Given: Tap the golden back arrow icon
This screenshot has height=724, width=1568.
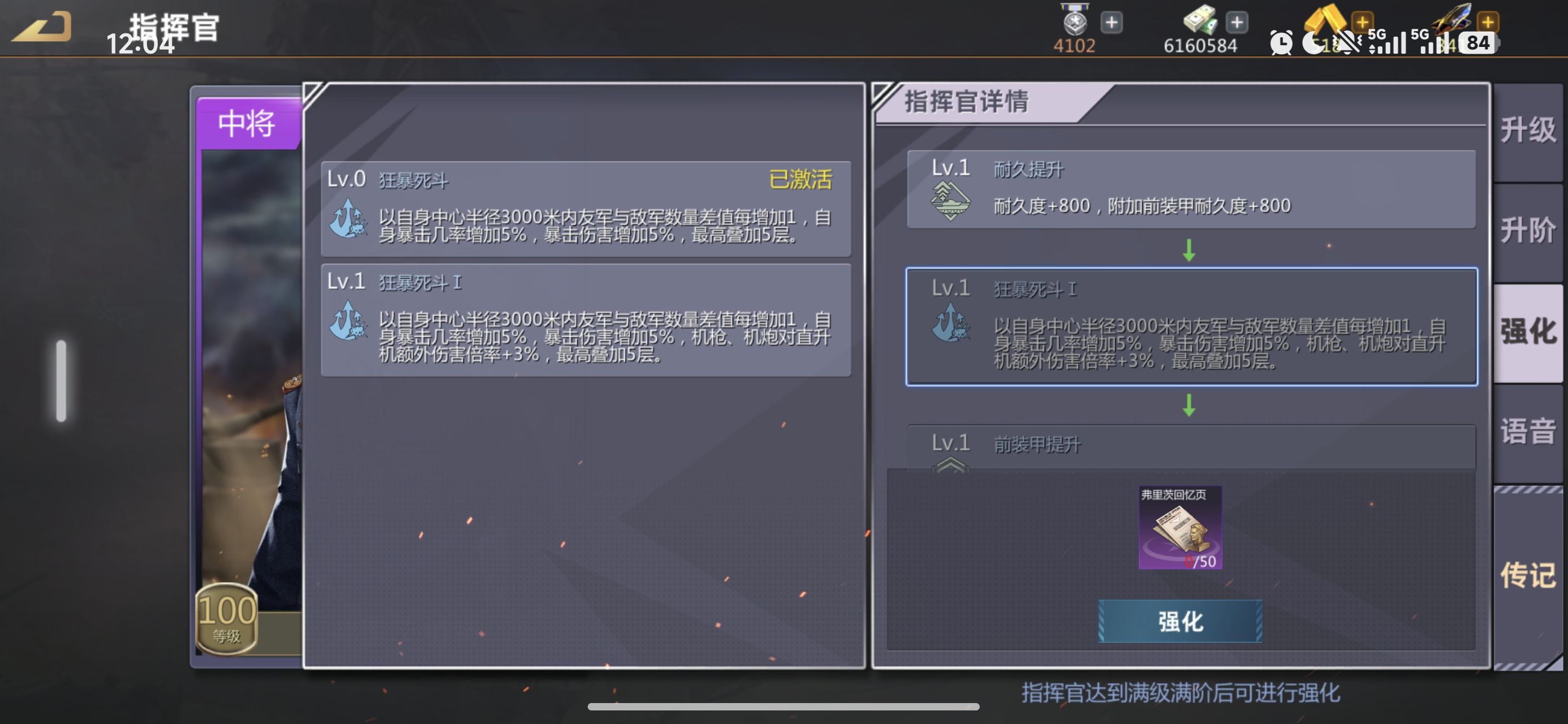Looking at the screenshot, I should point(41,27).
